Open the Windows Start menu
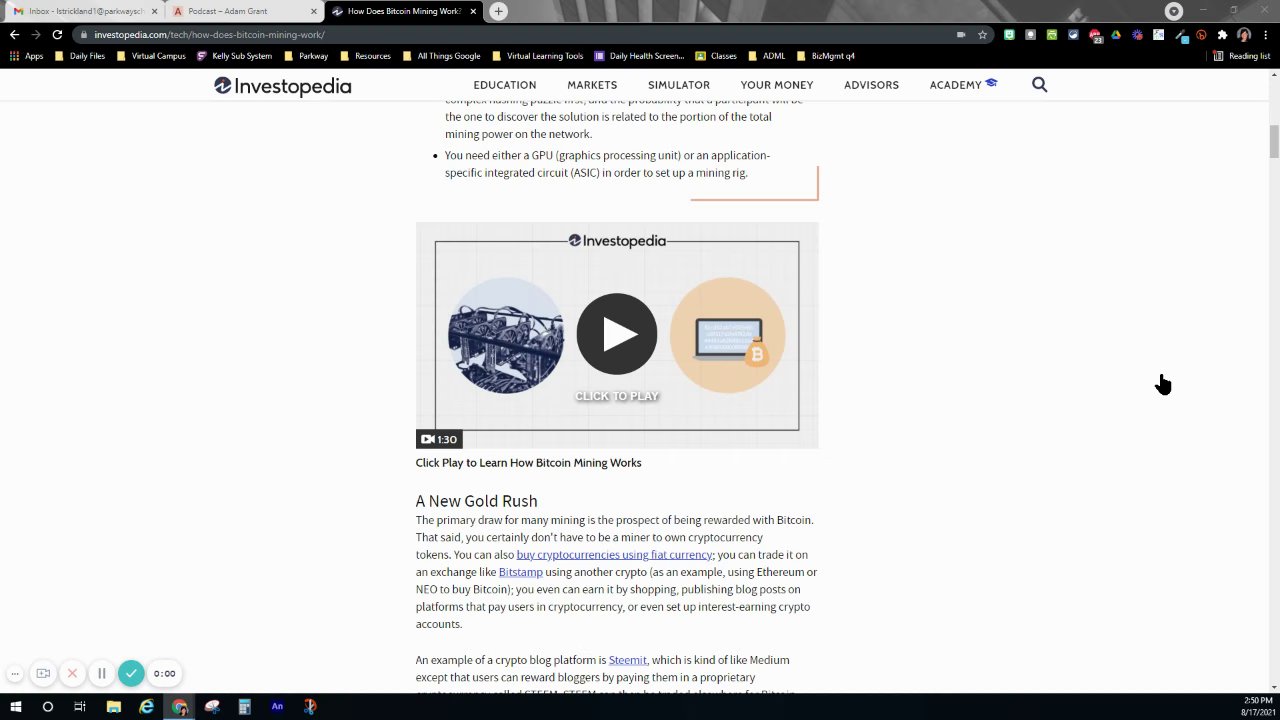Viewport: 1280px width, 720px height. [x=15, y=706]
